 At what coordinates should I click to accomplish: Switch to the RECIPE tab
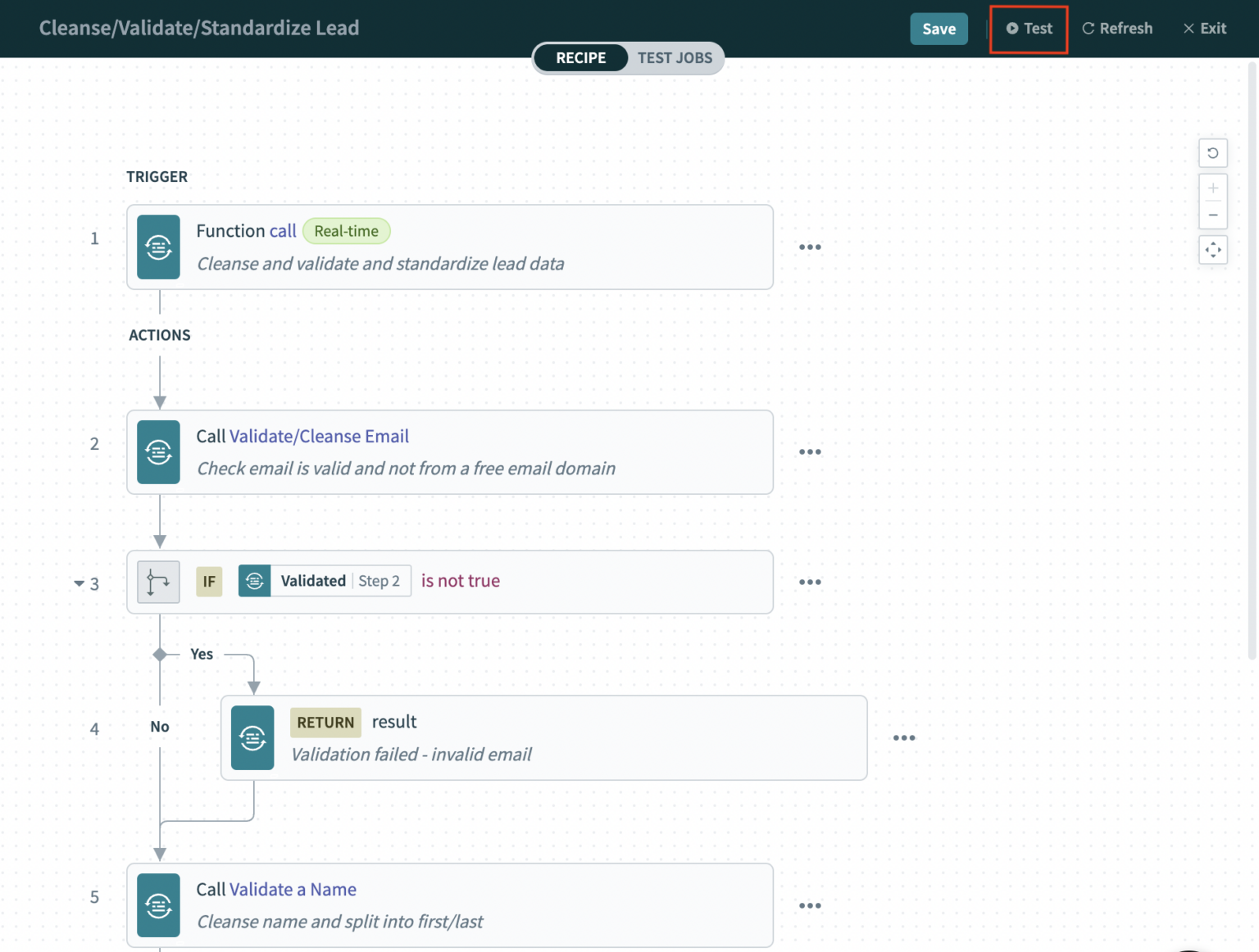point(580,57)
